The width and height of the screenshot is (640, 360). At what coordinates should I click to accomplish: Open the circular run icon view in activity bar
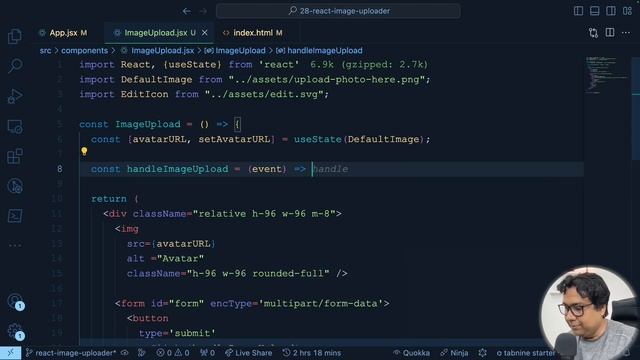15,186
